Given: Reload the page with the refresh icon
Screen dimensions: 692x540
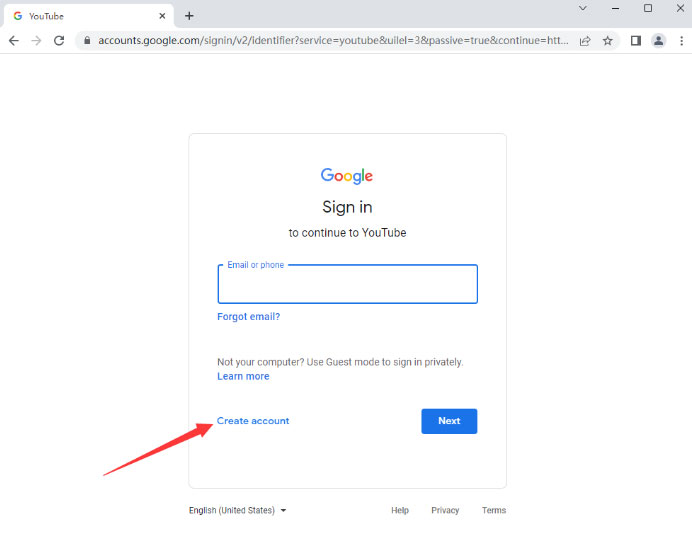Looking at the screenshot, I should [x=59, y=41].
